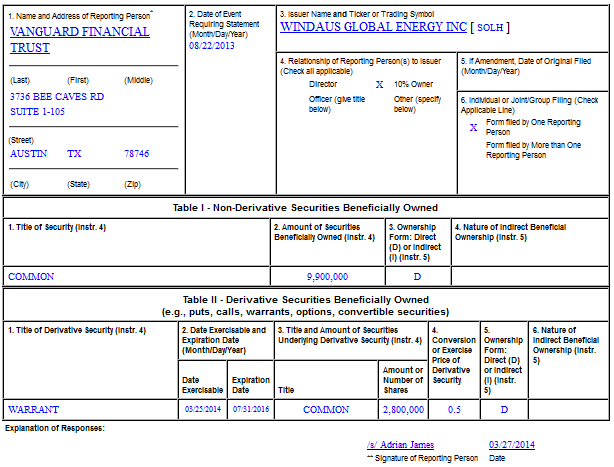Select the 2,800,000 shares cell
This screenshot has height=467, width=614.
(403, 409)
